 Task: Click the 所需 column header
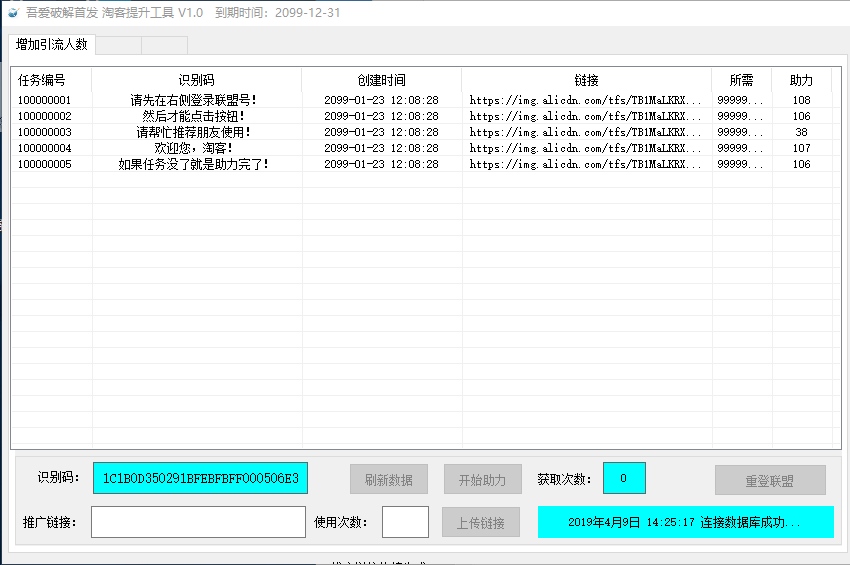[741, 80]
